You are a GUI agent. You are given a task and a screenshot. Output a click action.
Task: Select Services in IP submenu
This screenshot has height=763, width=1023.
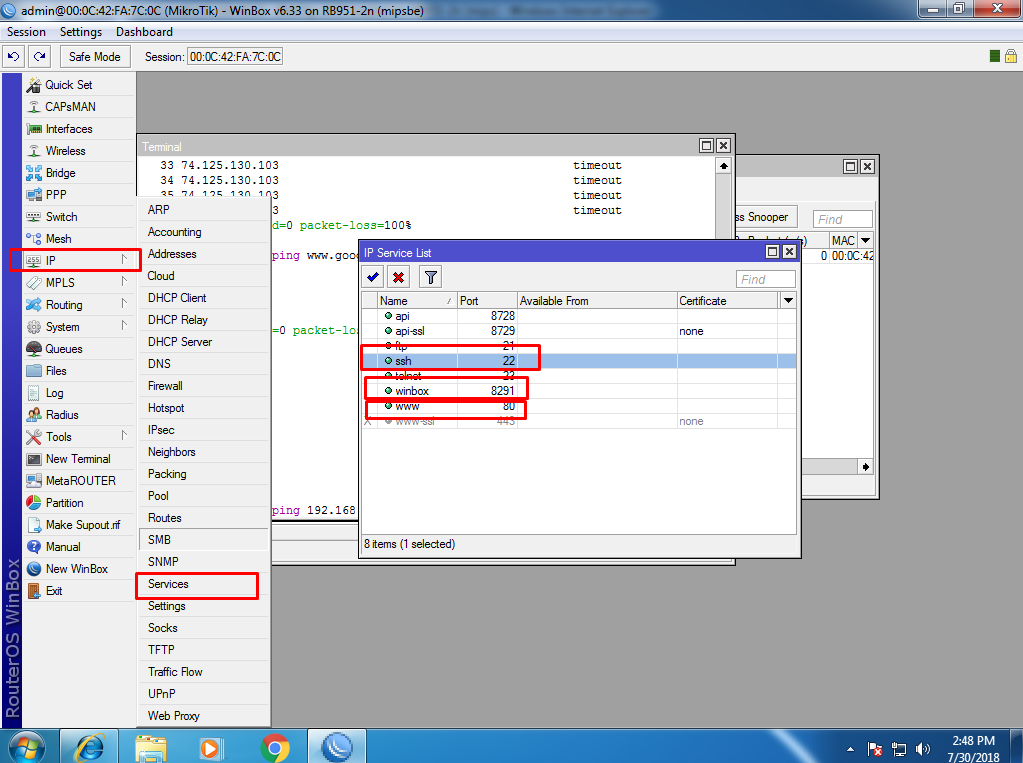[x=204, y=584]
